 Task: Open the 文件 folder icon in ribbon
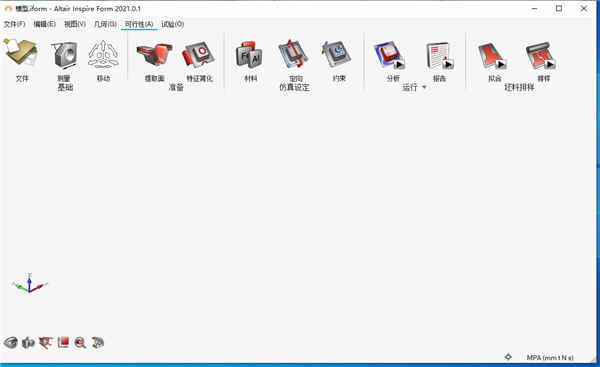coord(21,54)
